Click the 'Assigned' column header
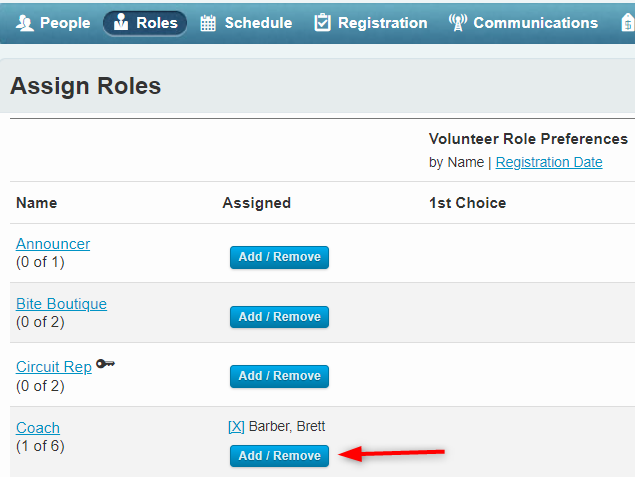The image size is (635, 477). pyautogui.click(x=257, y=203)
